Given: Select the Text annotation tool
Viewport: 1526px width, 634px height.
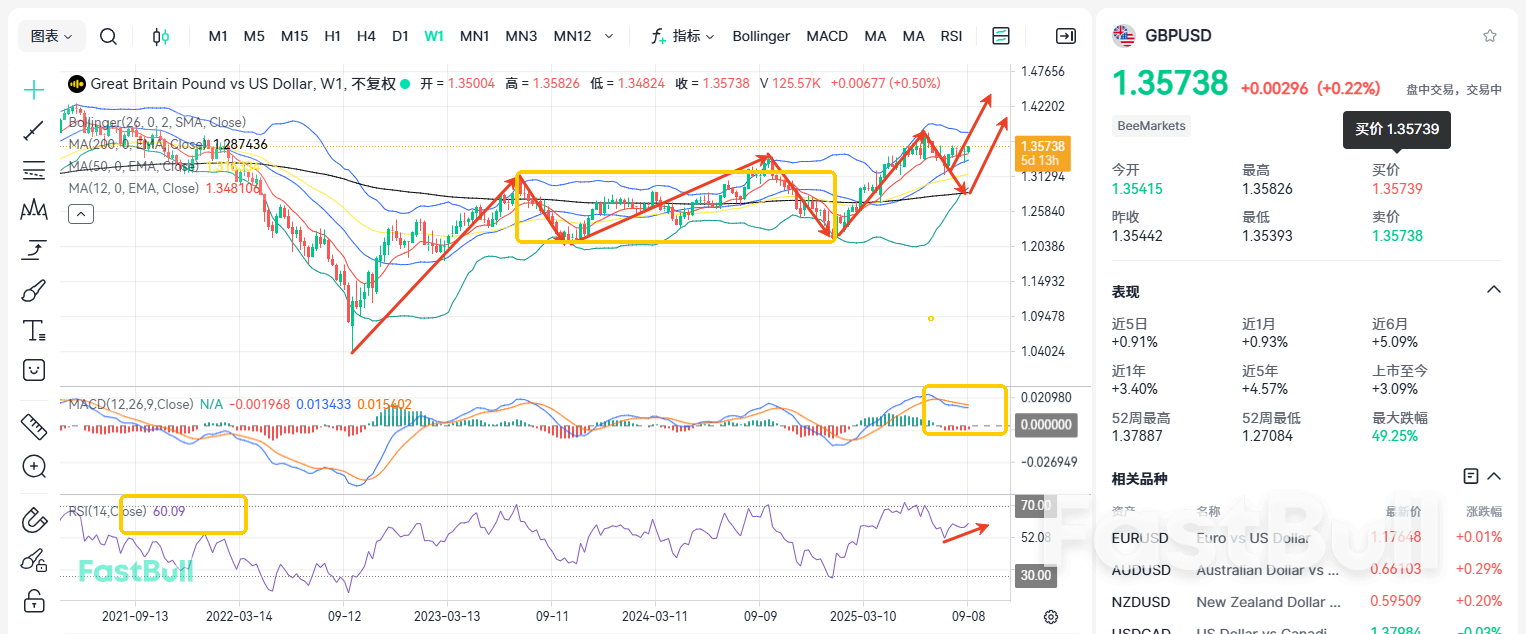Looking at the screenshot, I should [33, 330].
